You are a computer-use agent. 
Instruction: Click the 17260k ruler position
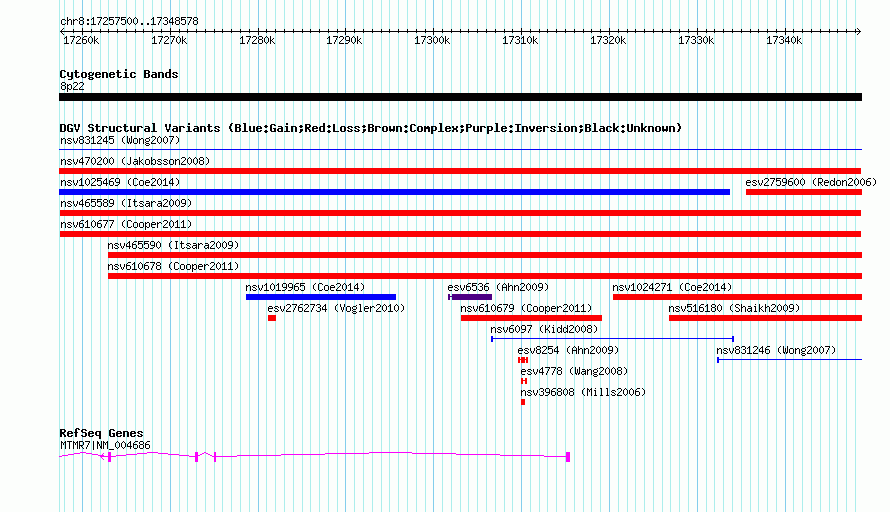81,40
